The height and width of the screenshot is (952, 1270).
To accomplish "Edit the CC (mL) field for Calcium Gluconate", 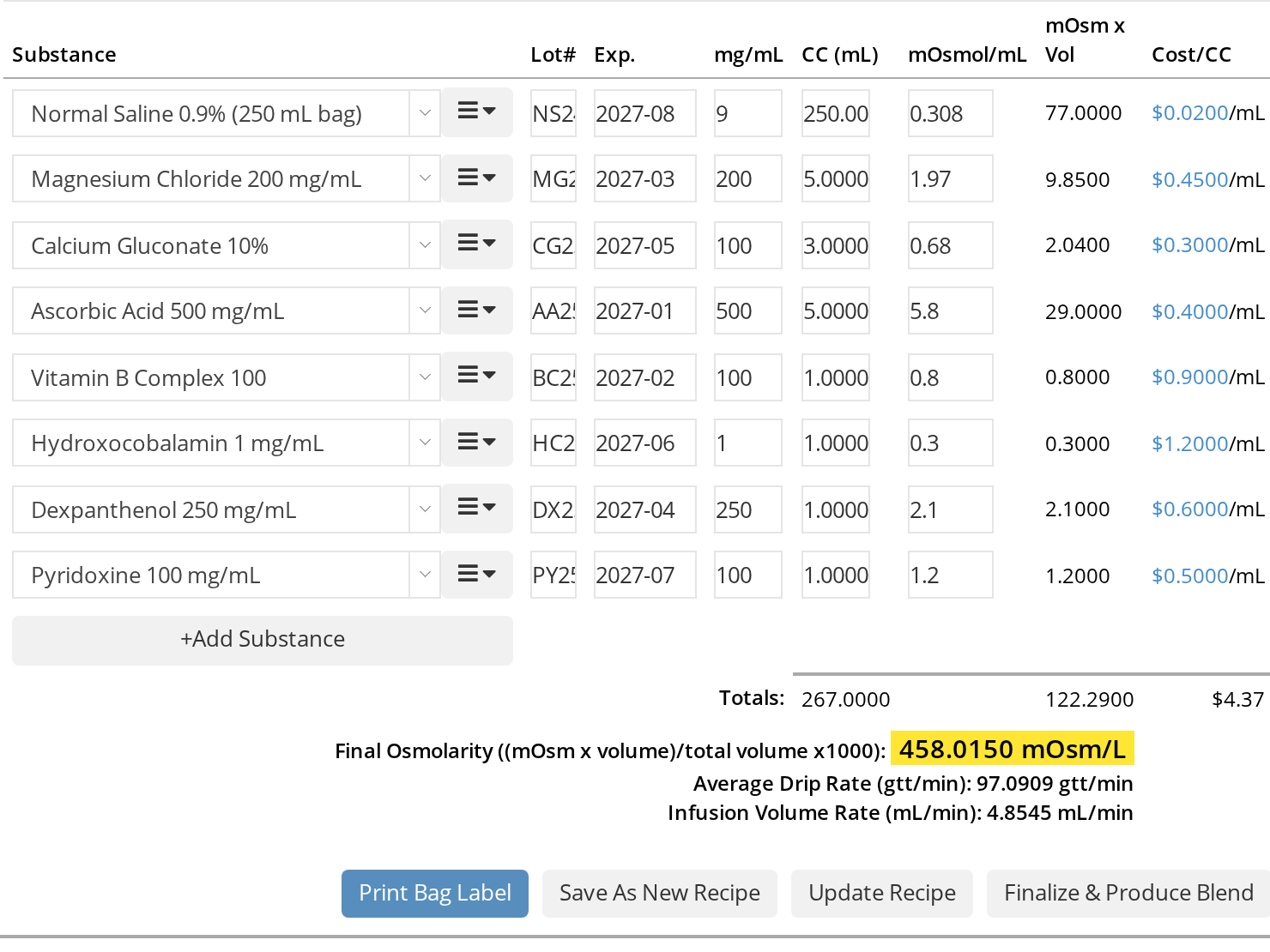I will click(836, 245).
